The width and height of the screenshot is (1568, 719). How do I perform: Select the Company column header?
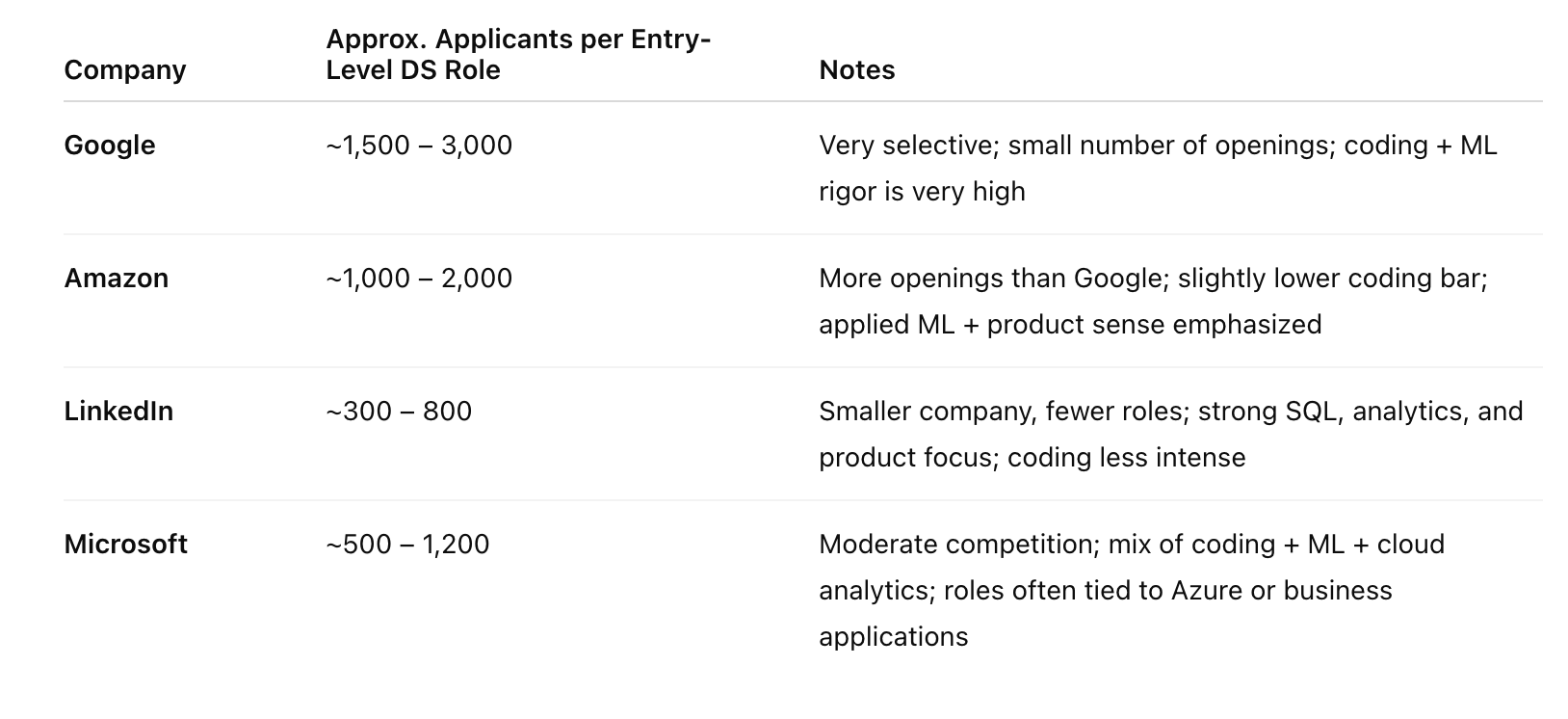click(125, 70)
